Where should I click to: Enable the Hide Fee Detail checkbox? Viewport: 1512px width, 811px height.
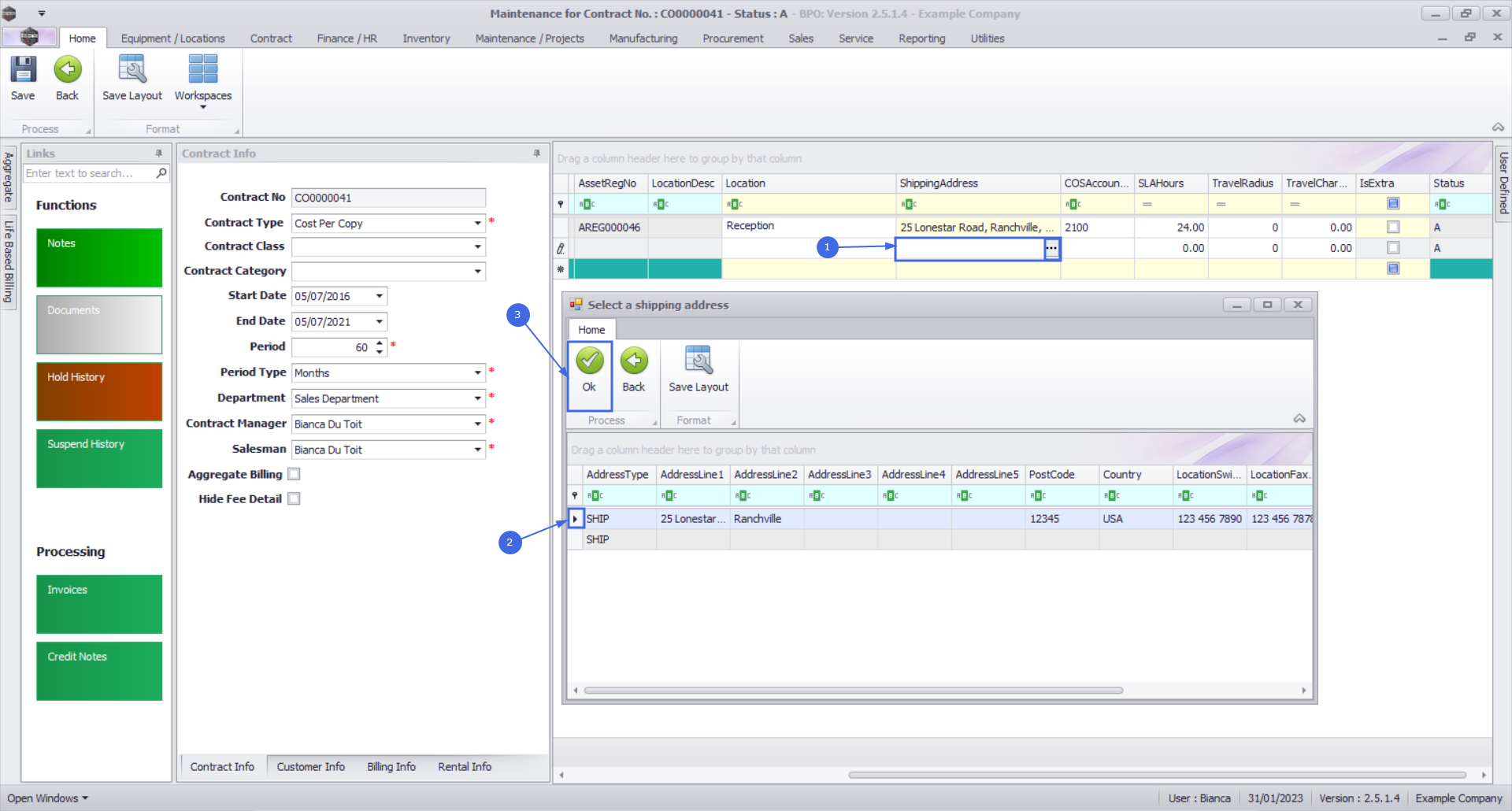pos(294,498)
